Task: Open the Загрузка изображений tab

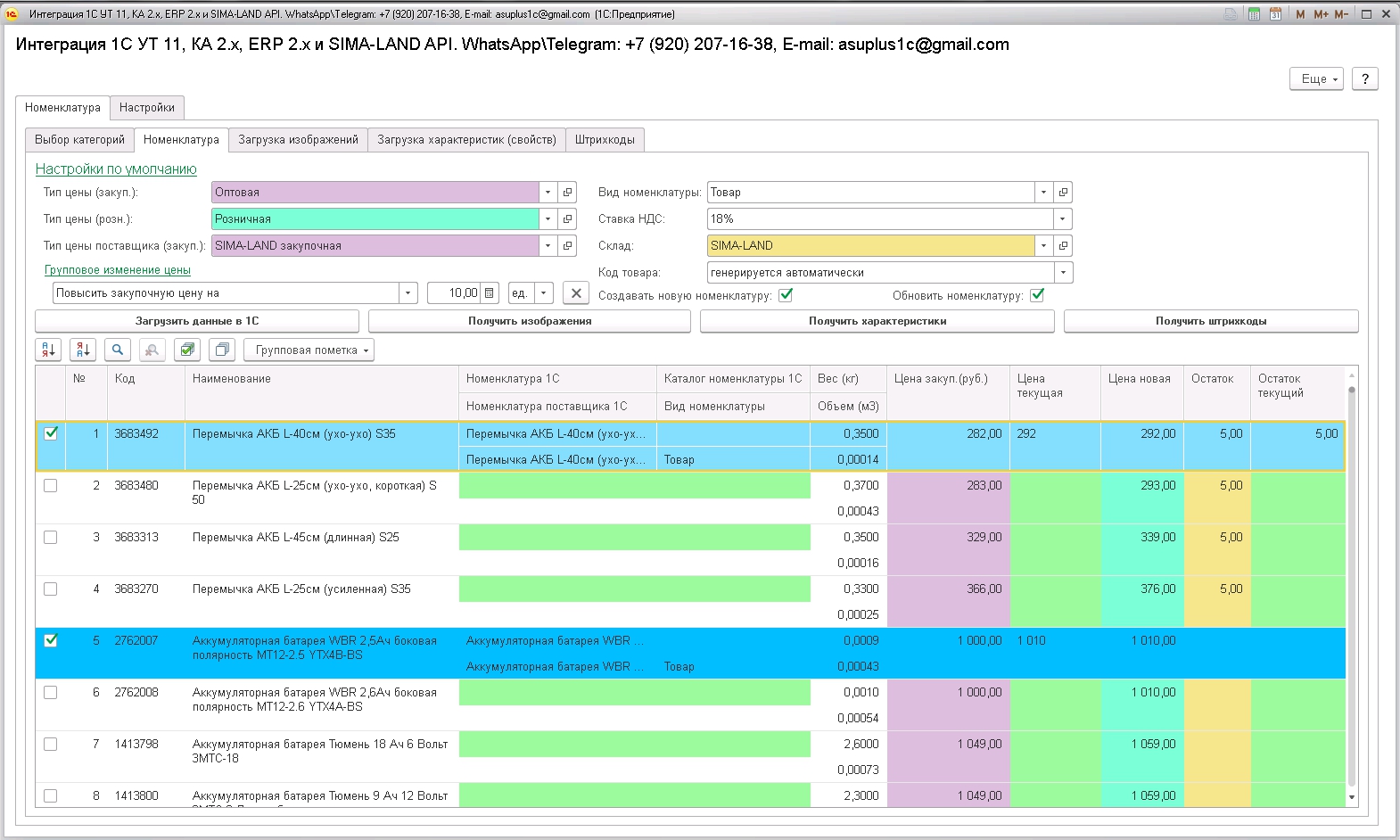Action: click(x=298, y=140)
